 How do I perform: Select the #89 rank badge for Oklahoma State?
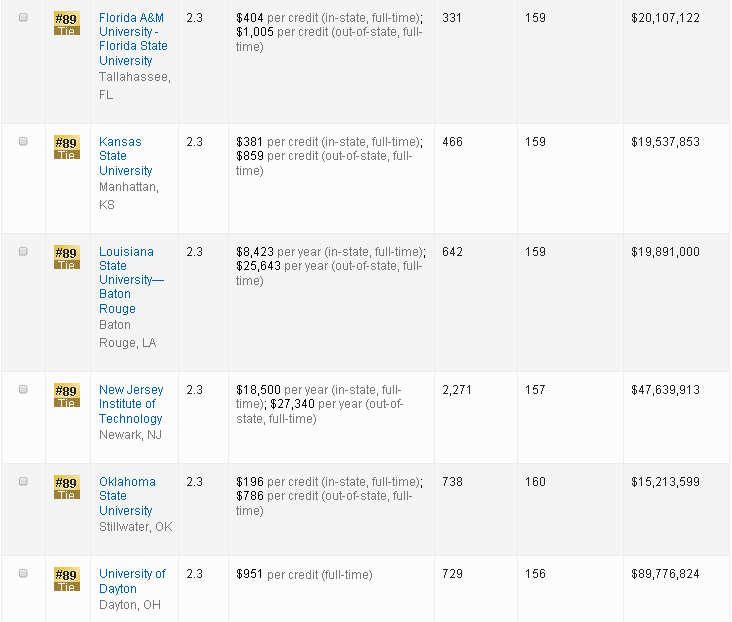(66, 487)
